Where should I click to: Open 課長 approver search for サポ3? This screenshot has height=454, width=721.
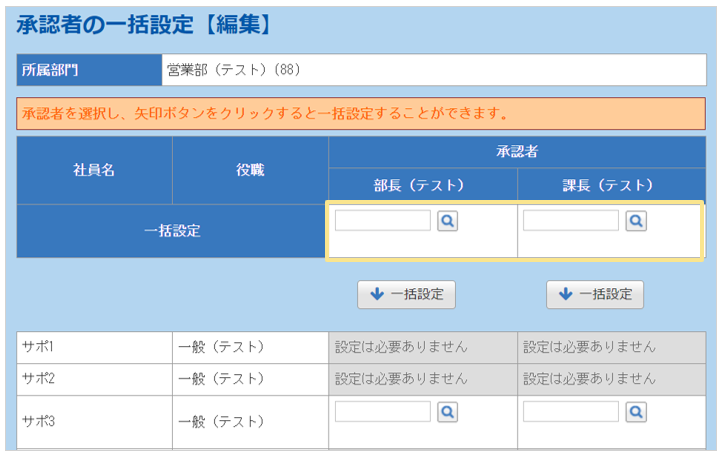click(x=635, y=412)
